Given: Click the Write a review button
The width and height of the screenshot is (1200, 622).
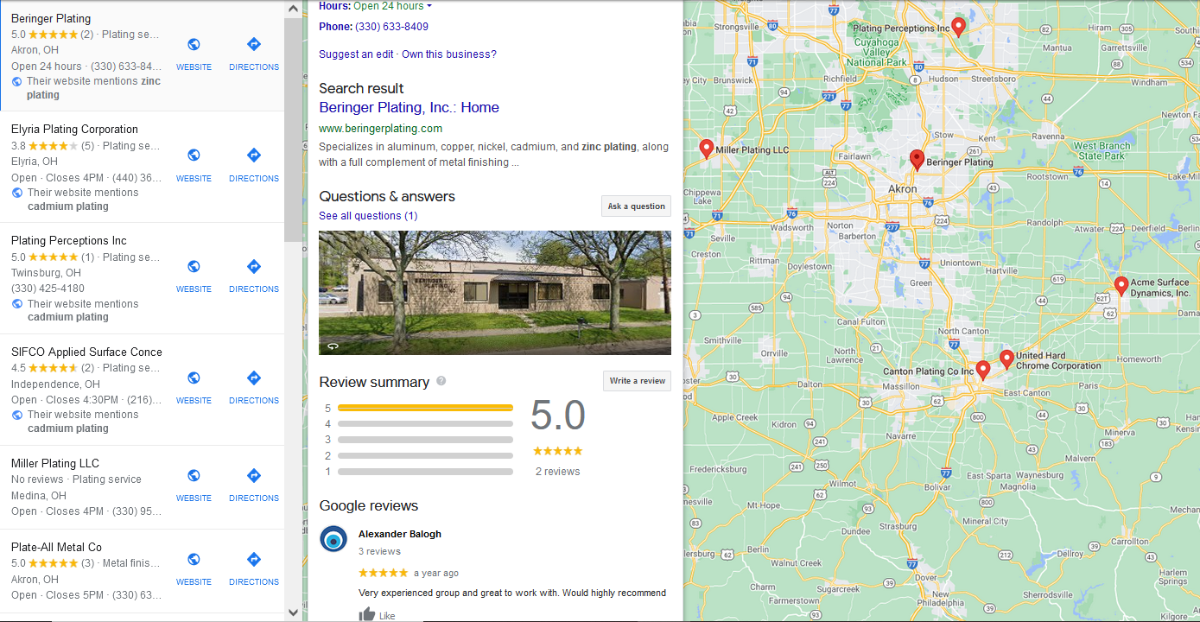Looking at the screenshot, I should (637, 381).
